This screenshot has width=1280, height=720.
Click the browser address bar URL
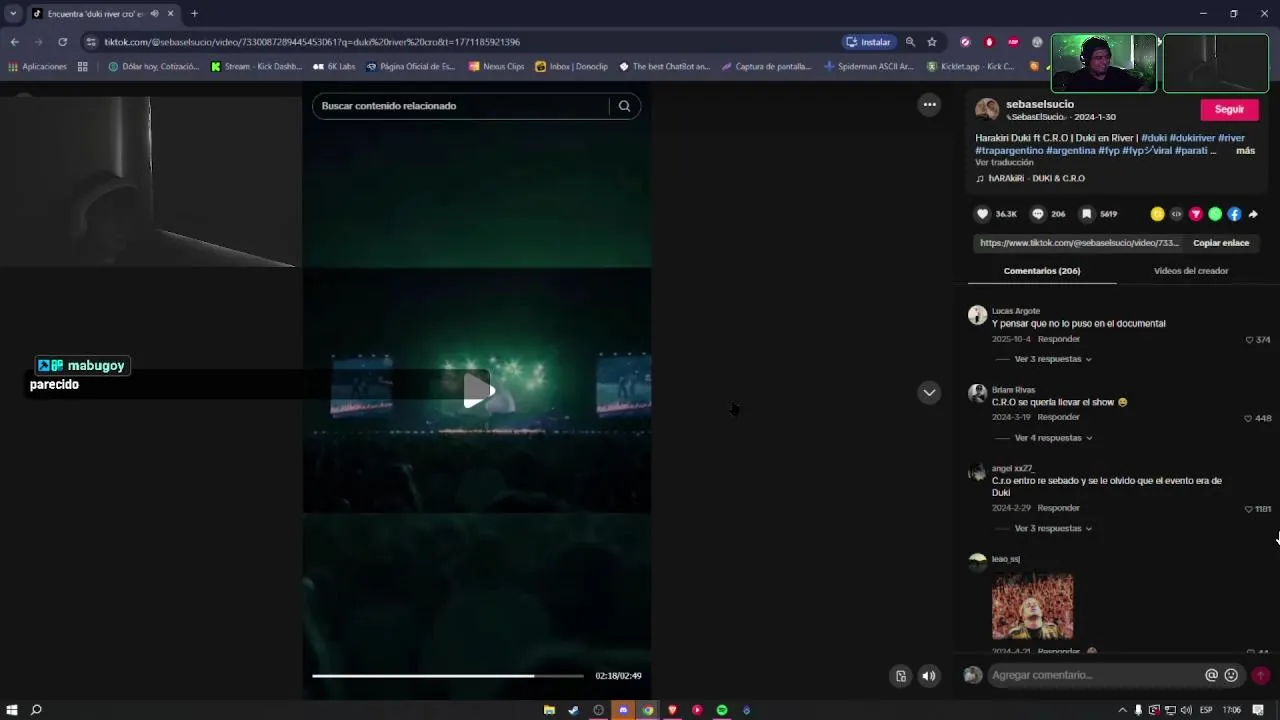[x=312, y=42]
